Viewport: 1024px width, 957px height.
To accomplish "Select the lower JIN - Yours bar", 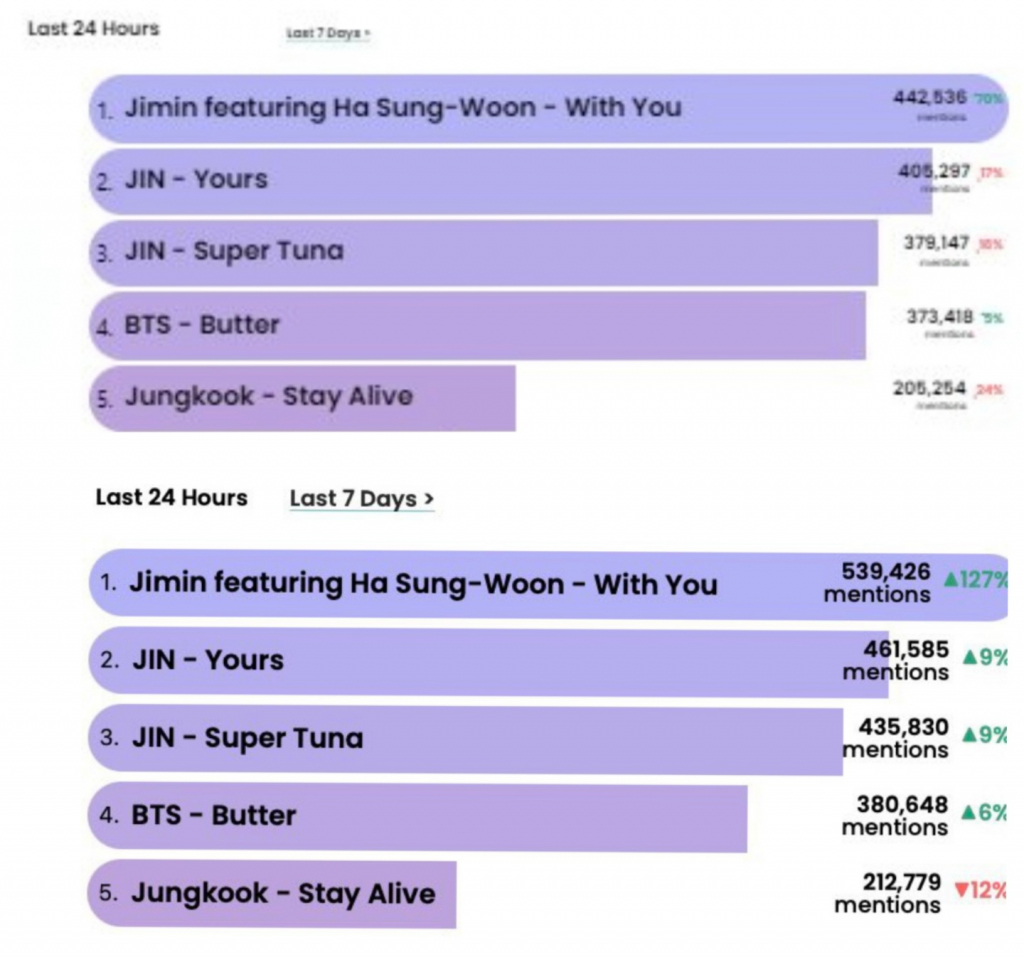I will [x=488, y=661].
